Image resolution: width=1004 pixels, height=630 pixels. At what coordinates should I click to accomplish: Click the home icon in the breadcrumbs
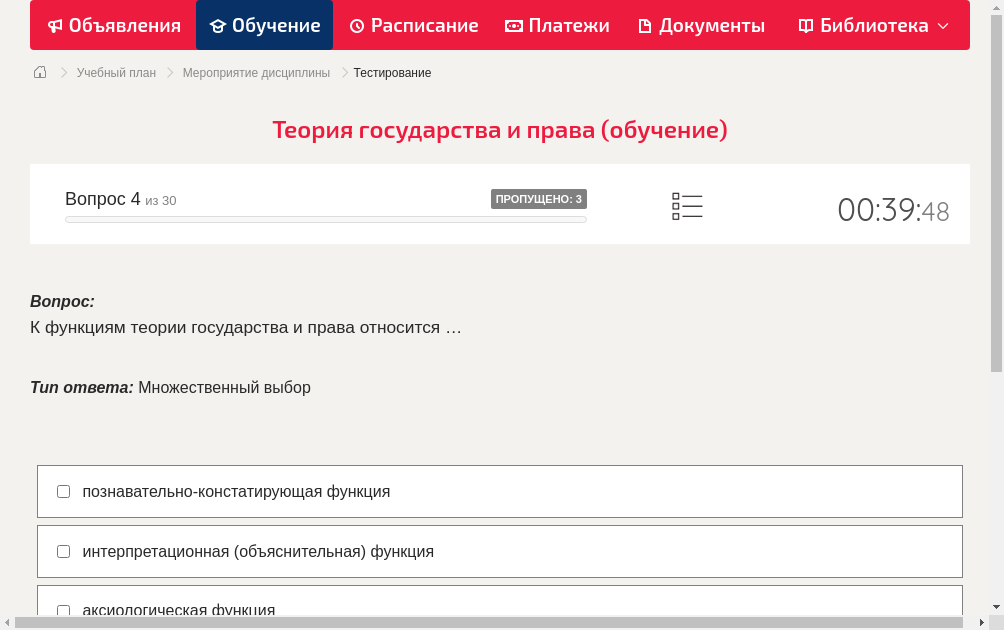pyautogui.click(x=39, y=72)
